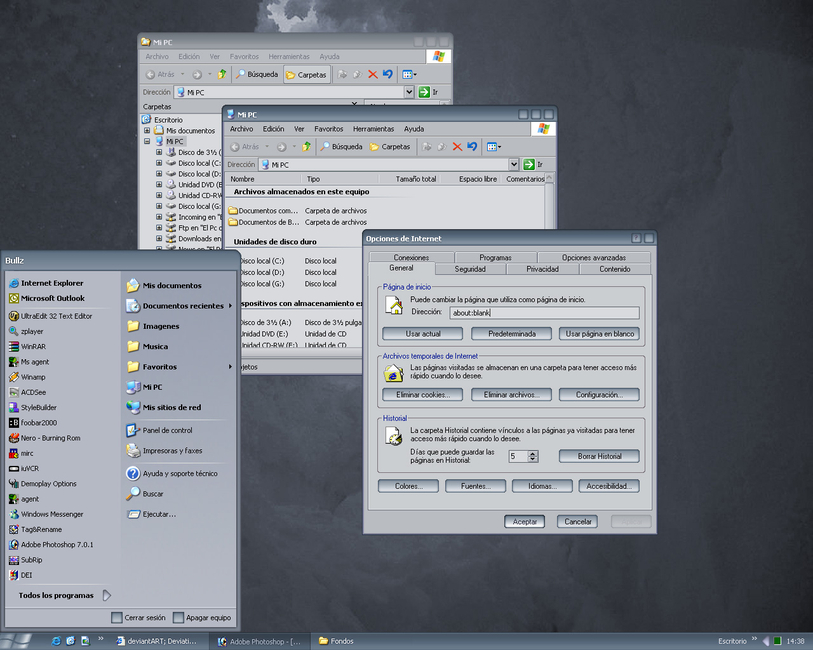
Task: Click up-folder icon in front Mi PC toolbar
Action: pos(306,147)
